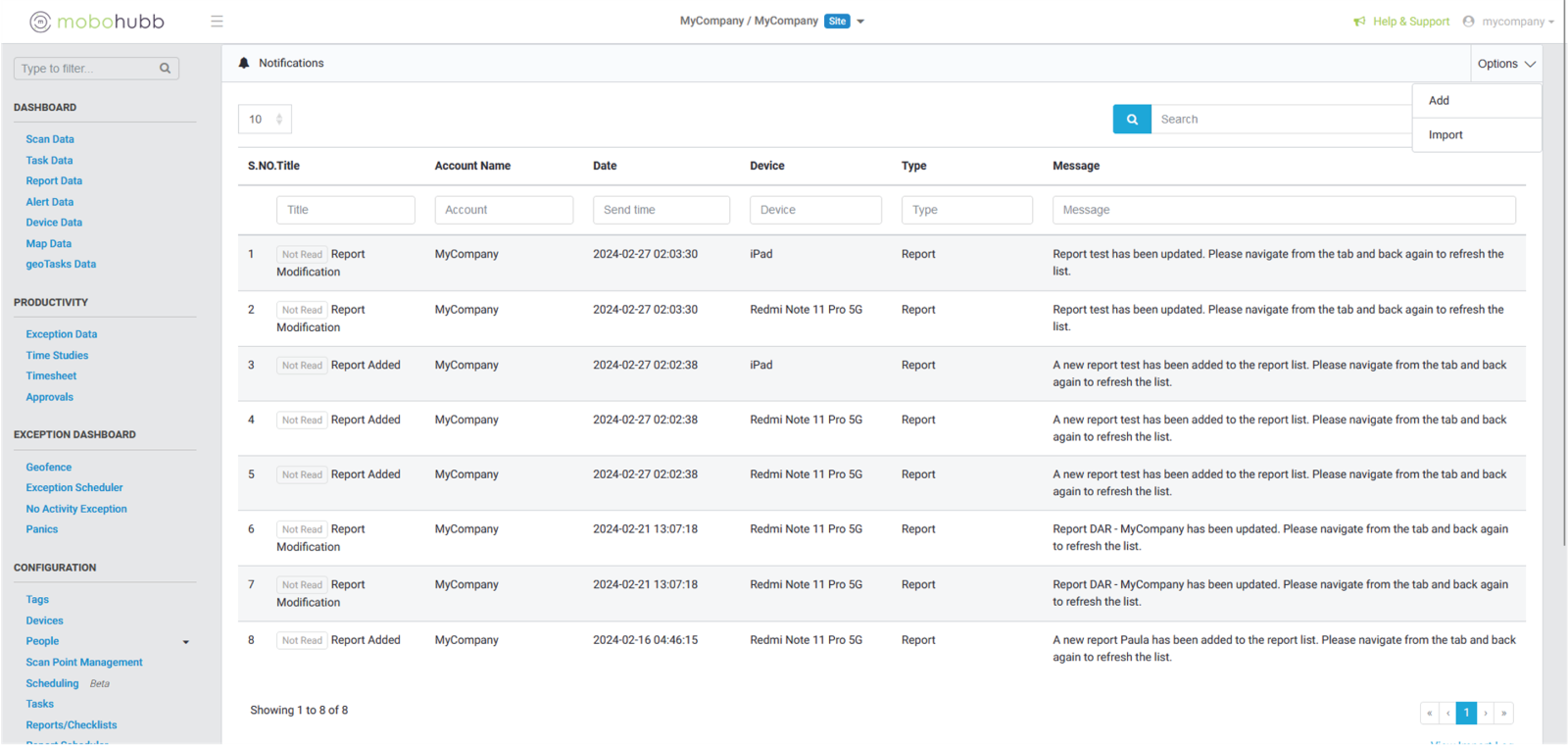Toggle Not Read badge on row 8
1568x745 pixels.
pos(302,641)
